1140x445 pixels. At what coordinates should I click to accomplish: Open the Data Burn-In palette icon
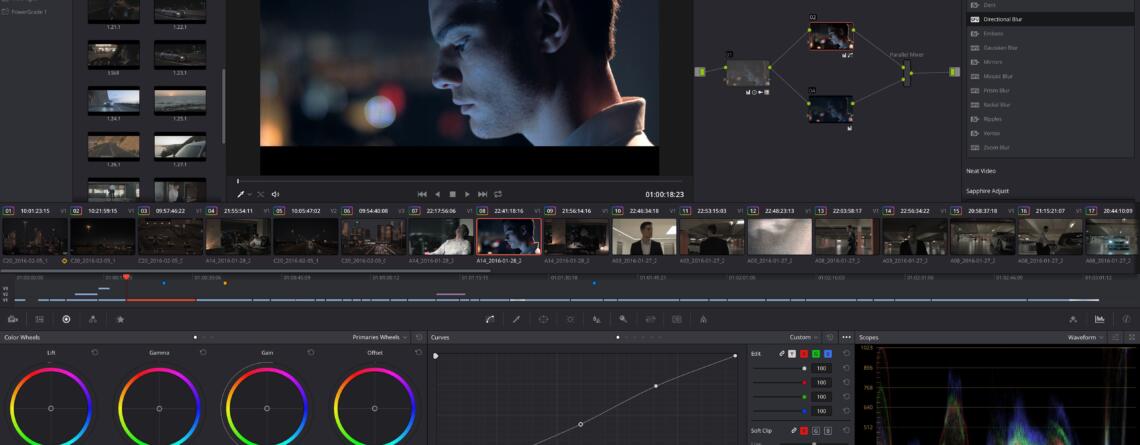703,318
